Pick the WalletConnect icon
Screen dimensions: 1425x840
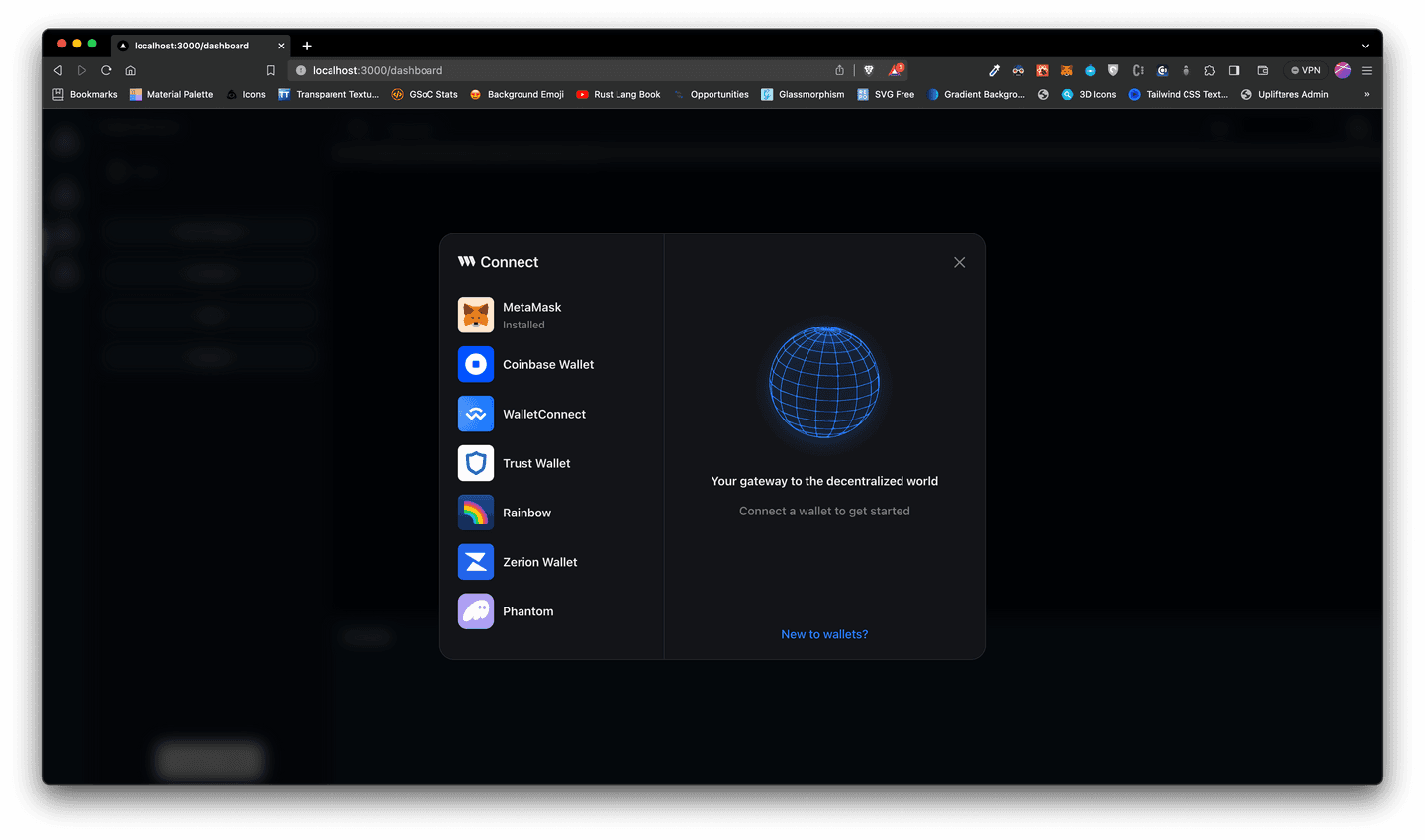[x=476, y=414]
